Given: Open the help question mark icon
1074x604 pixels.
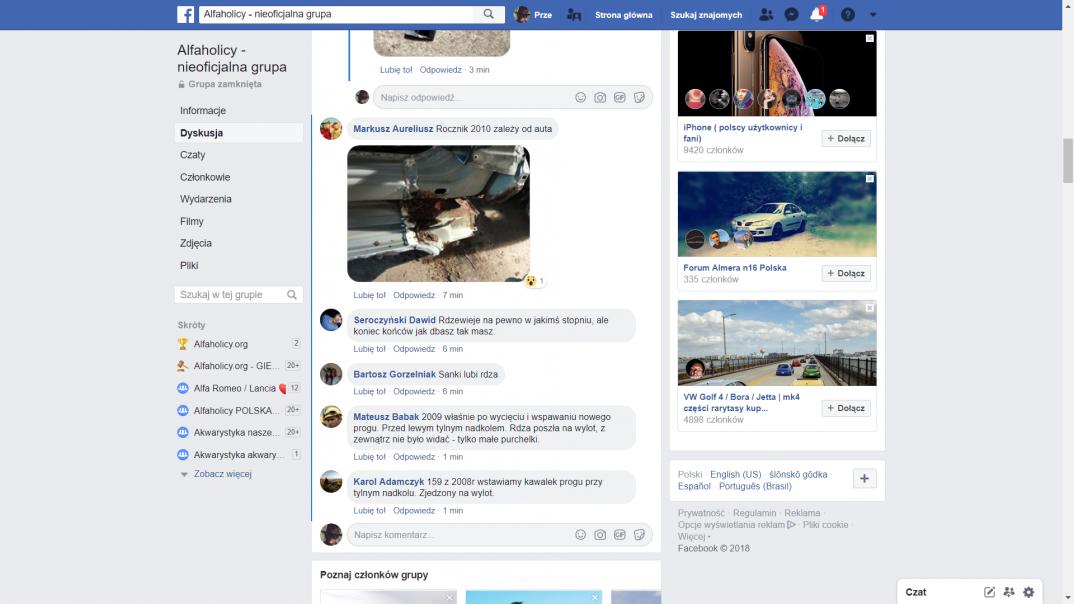Looking at the screenshot, I should click(847, 14).
